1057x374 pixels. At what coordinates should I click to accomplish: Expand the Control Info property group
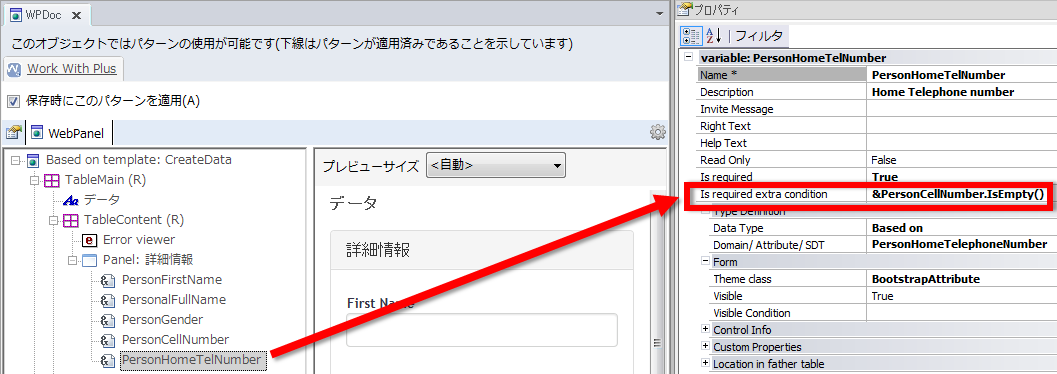pos(705,330)
